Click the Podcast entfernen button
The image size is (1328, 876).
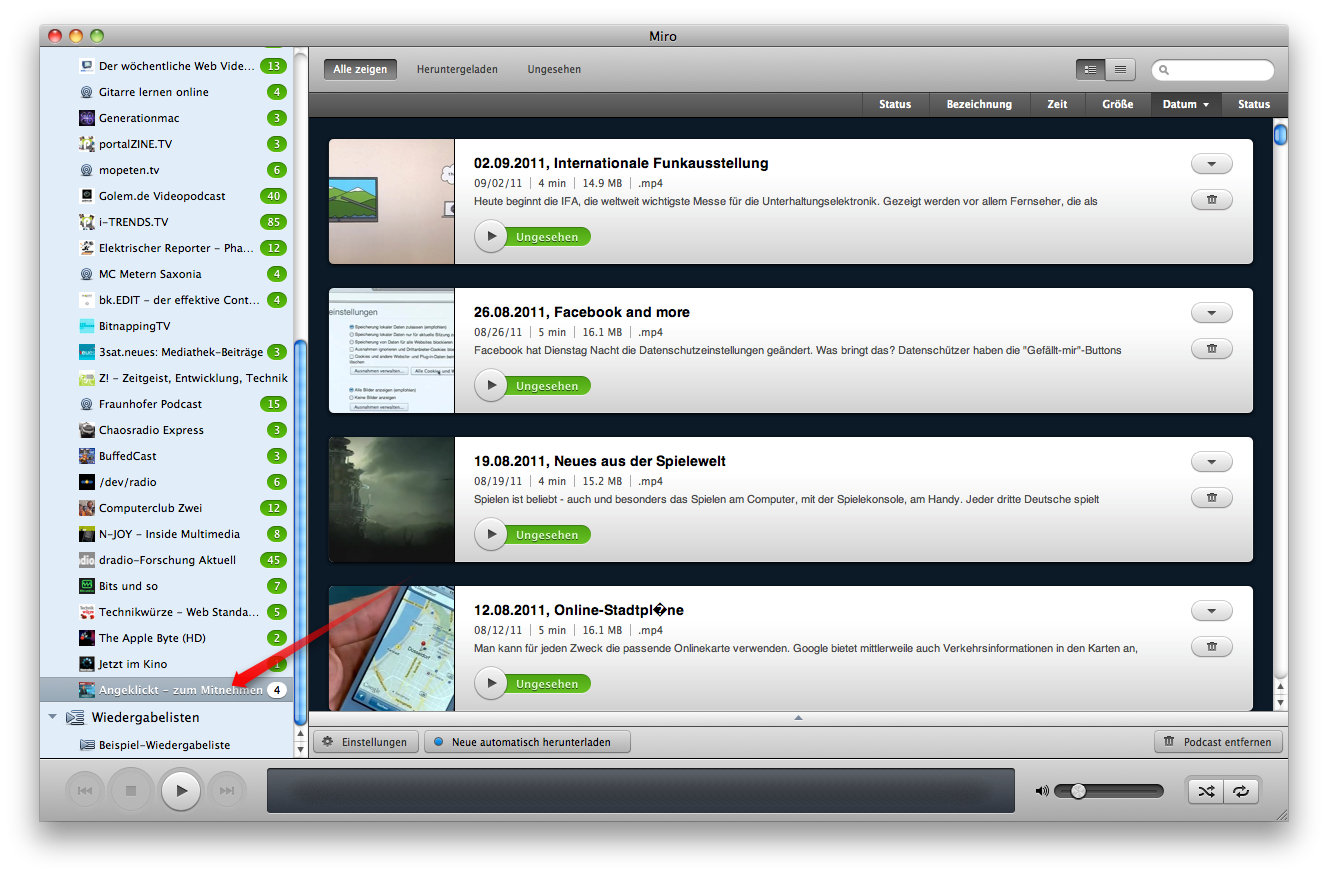pos(1218,741)
